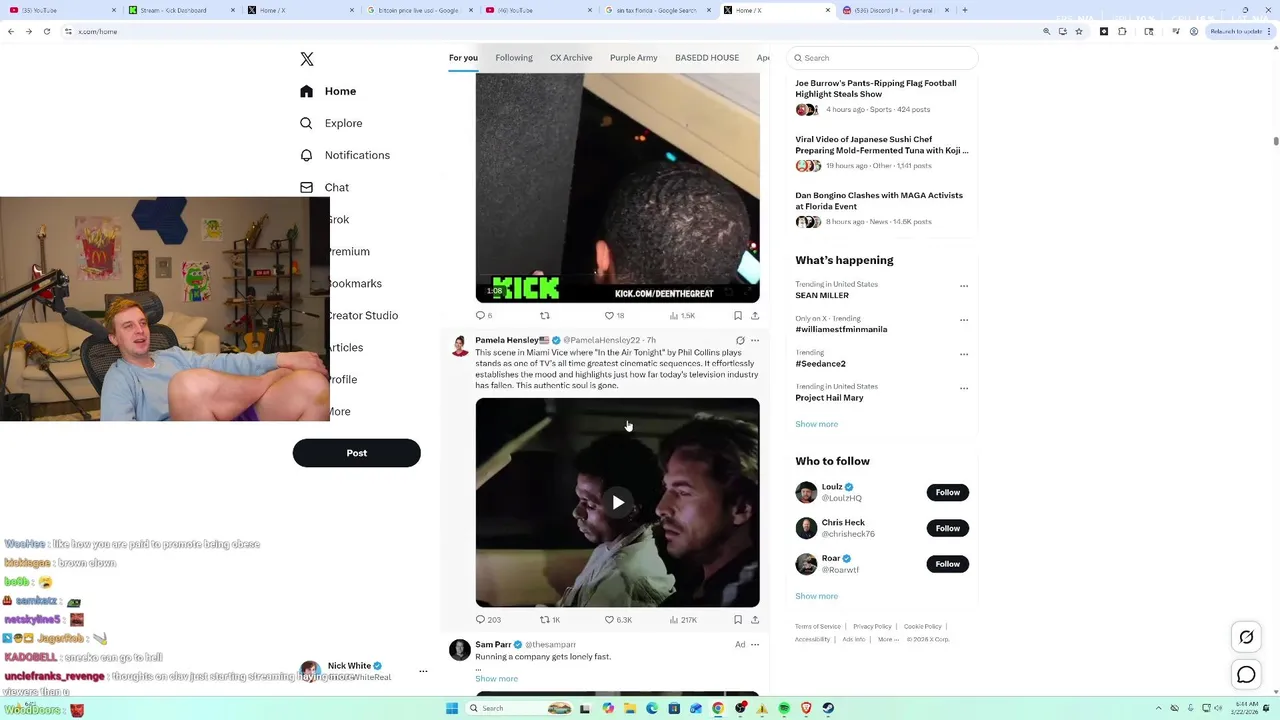Show more under Who to follow
Screen dimensions: 1280x720
point(816,596)
